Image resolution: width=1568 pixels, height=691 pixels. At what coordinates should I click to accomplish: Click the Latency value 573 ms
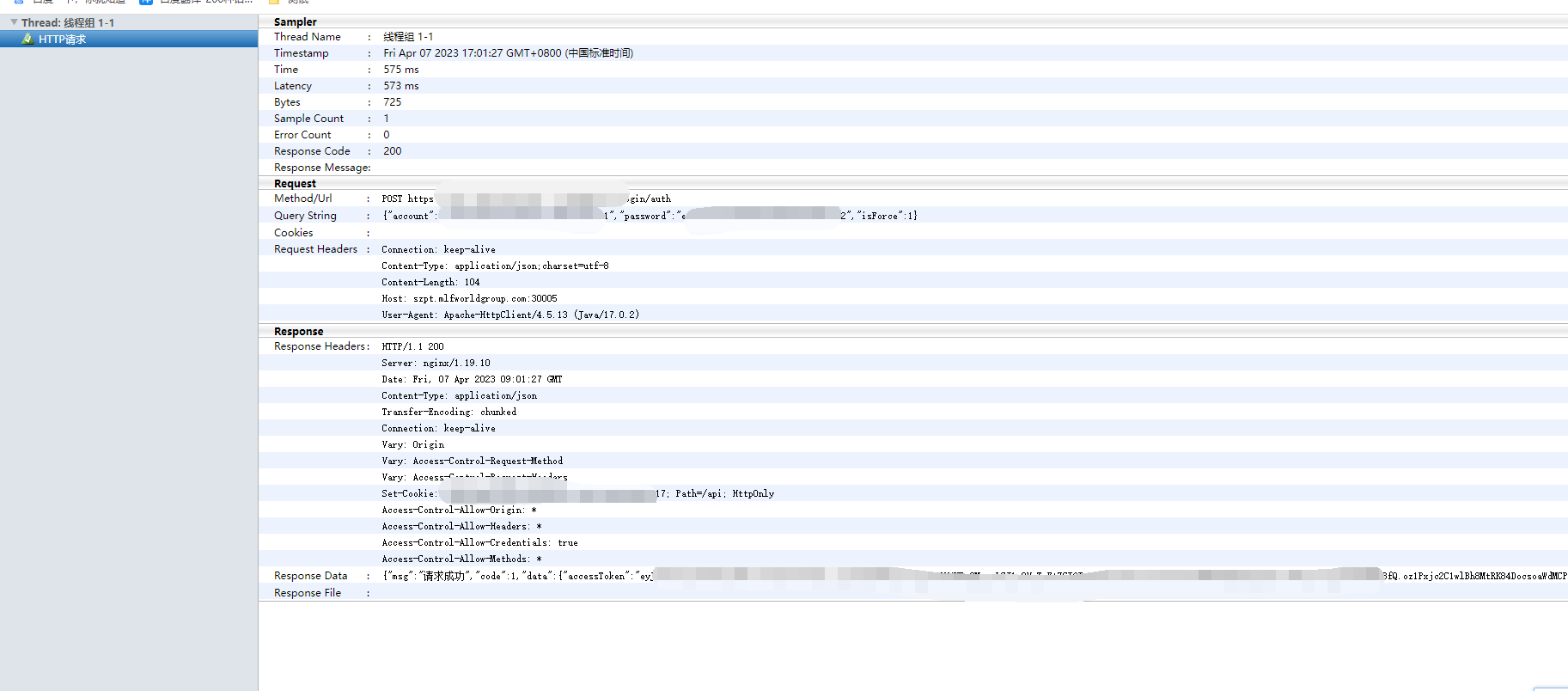tap(400, 86)
